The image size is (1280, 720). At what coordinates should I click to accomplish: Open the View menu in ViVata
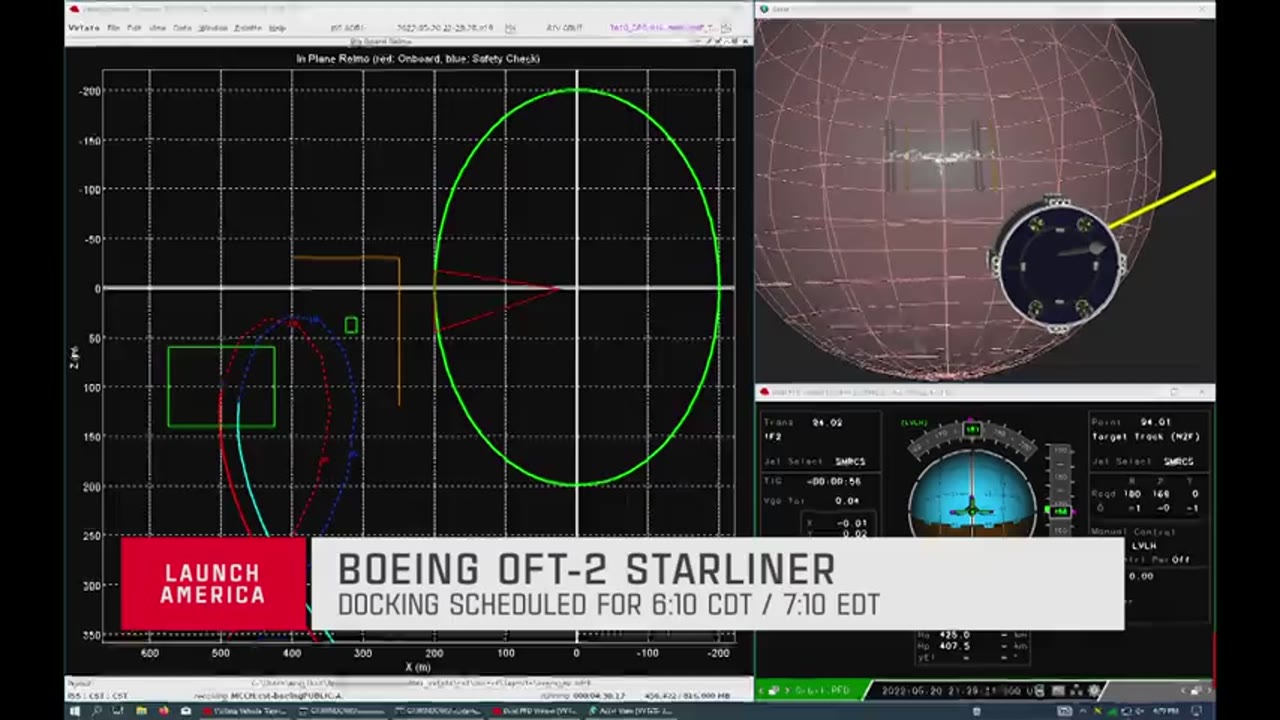click(158, 28)
